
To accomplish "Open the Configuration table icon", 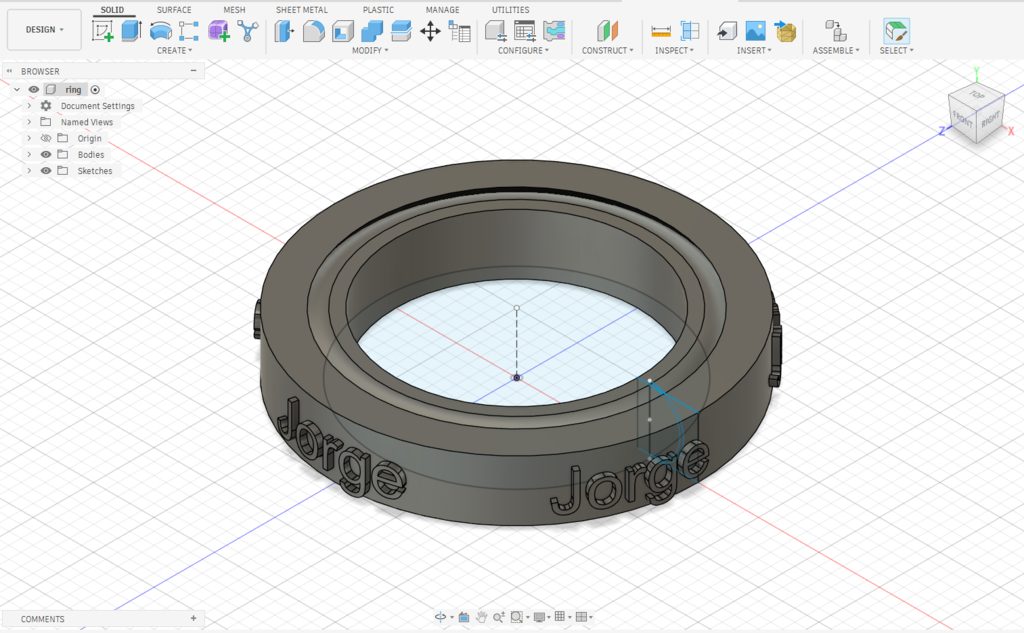I will pos(524,31).
